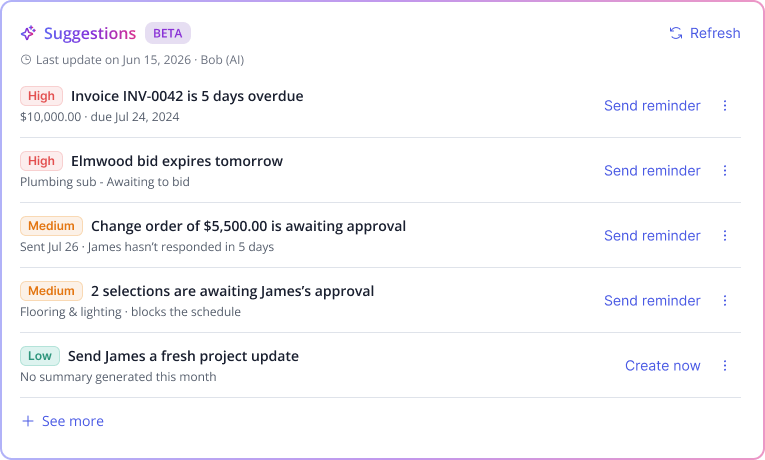Open the Elmwood bid expires tomorrow suggestion
765x460 pixels.
(x=177, y=161)
